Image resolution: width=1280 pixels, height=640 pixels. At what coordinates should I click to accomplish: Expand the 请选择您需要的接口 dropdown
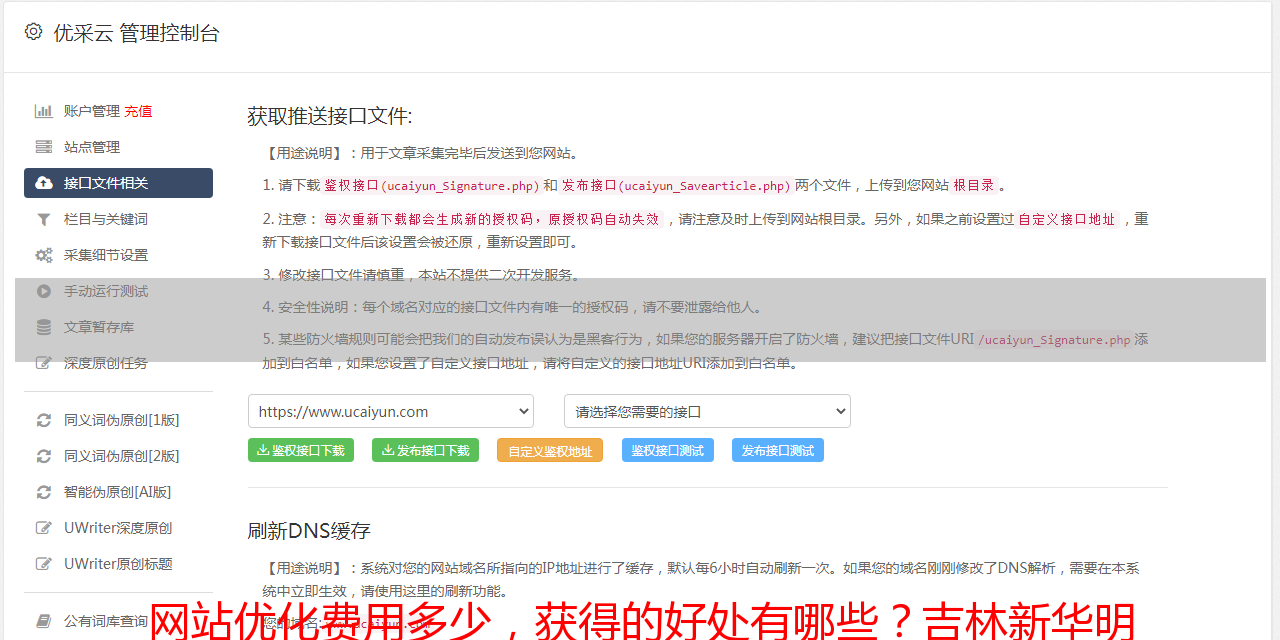(707, 411)
